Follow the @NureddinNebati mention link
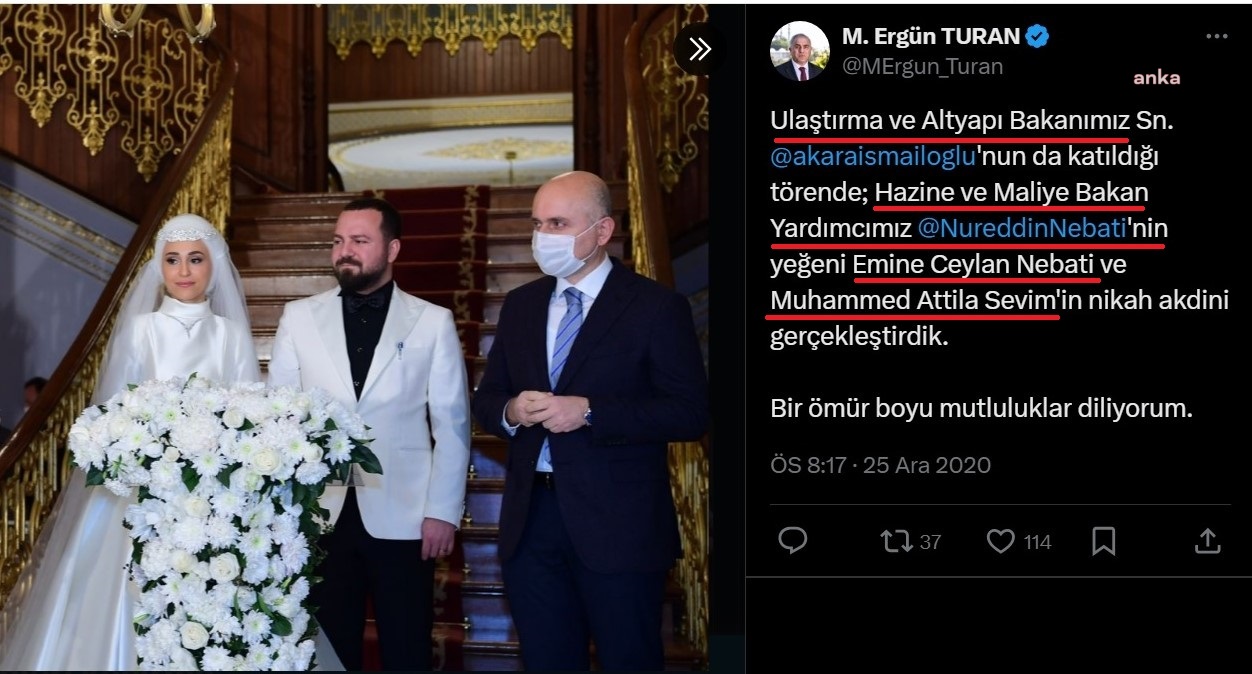1252x674 pixels. click(1022, 228)
